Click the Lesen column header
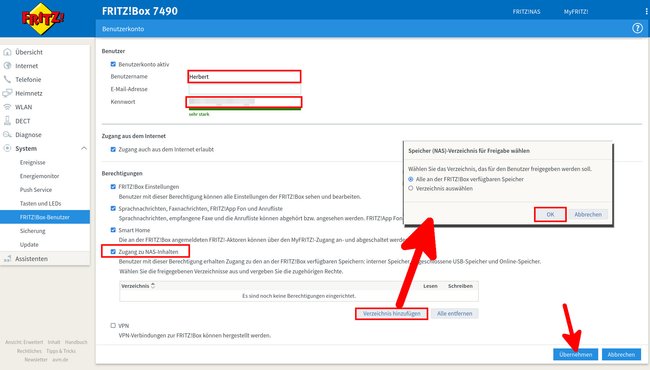The image size is (650, 370). (430, 286)
